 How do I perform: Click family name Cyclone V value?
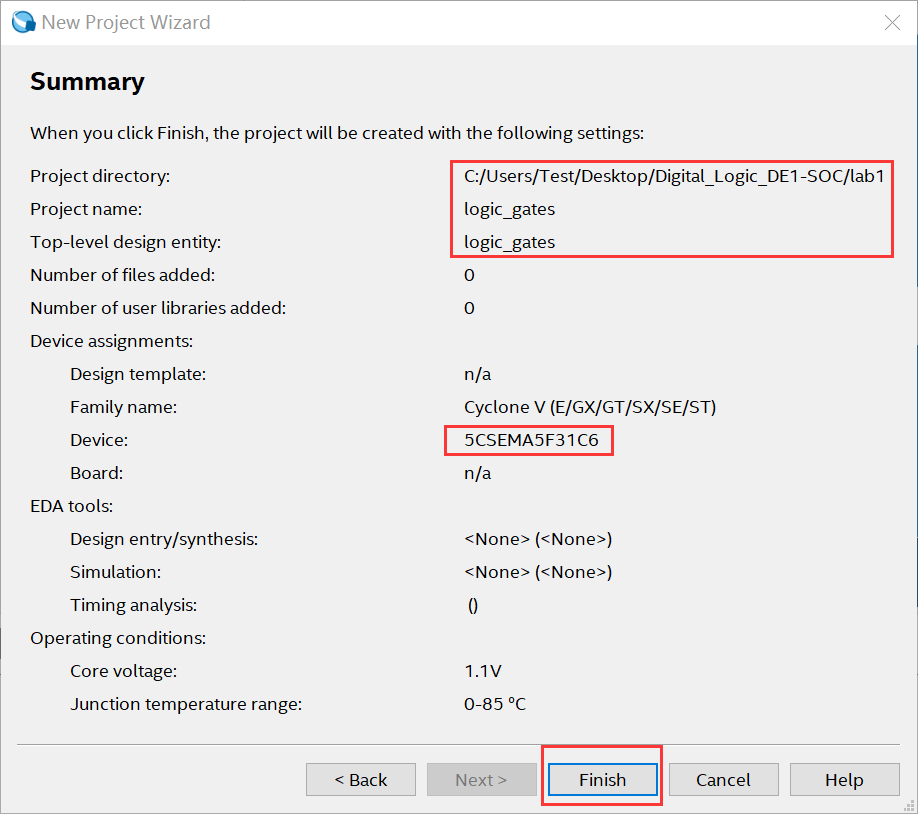click(x=590, y=407)
